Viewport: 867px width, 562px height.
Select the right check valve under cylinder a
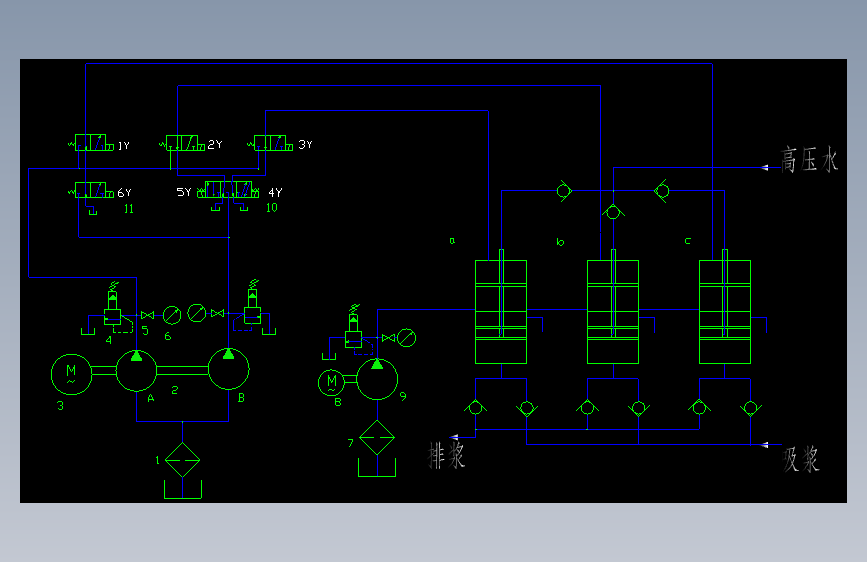click(x=527, y=409)
